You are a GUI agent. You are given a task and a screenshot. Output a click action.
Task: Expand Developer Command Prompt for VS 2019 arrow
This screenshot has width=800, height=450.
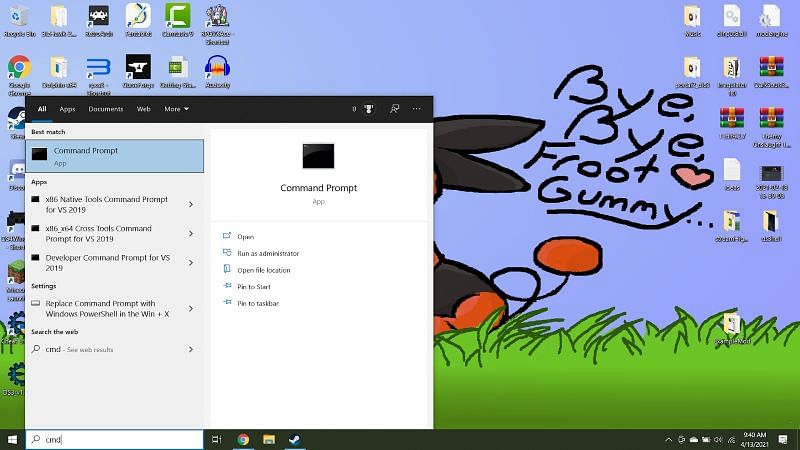pos(191,263)
